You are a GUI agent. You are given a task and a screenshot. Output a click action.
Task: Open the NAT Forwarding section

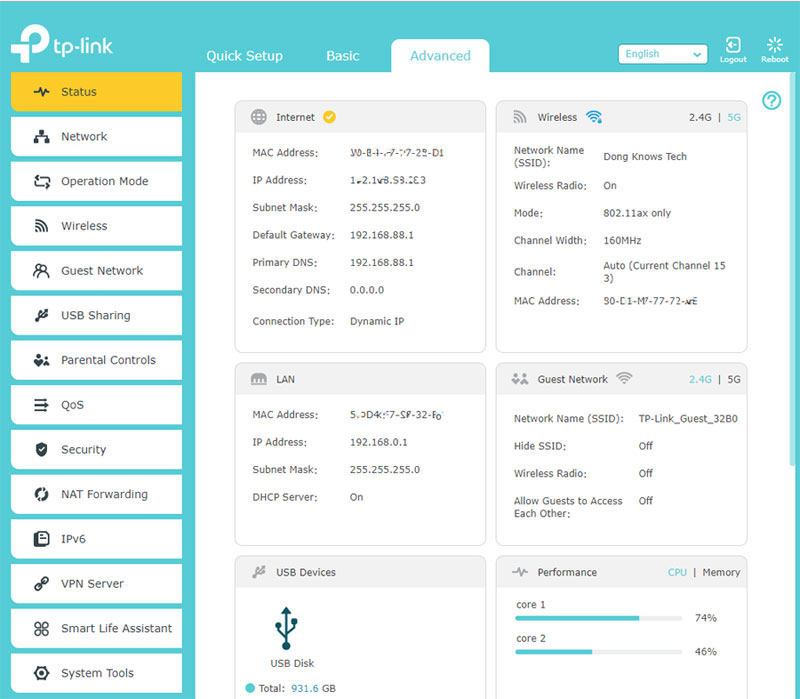point(96,494)
